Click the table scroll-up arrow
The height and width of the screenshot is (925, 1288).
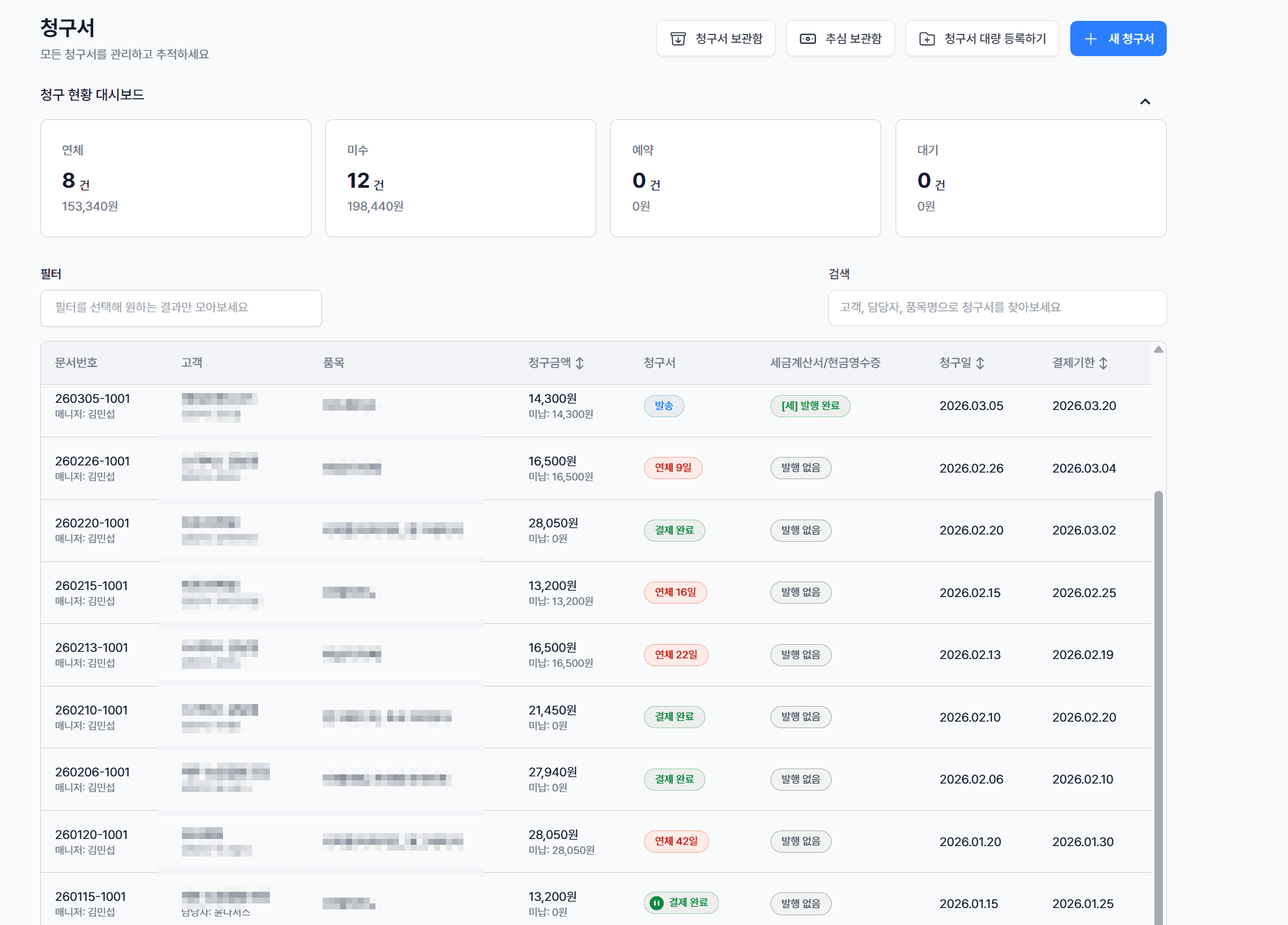coord(1158,350)
